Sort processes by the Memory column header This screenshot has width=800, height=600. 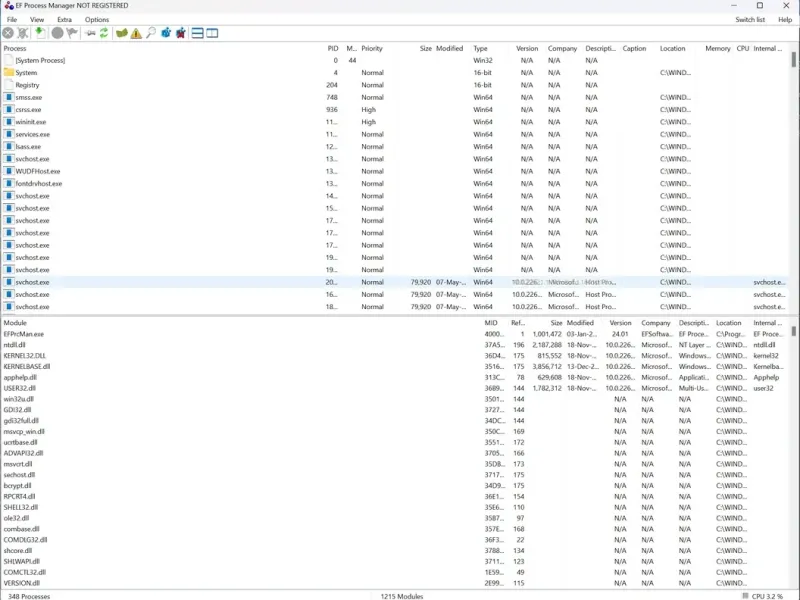[718, 48]
